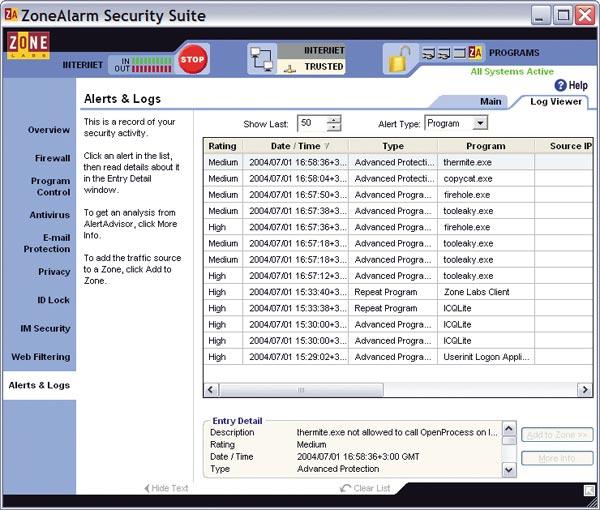Open the Web Filtering section
The image size is (600, 510).
[41, 357]
